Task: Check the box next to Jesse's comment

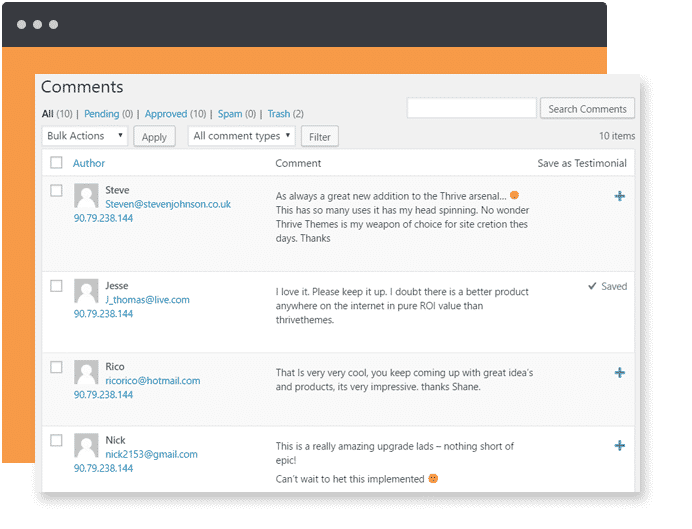Action: (56, 286)
